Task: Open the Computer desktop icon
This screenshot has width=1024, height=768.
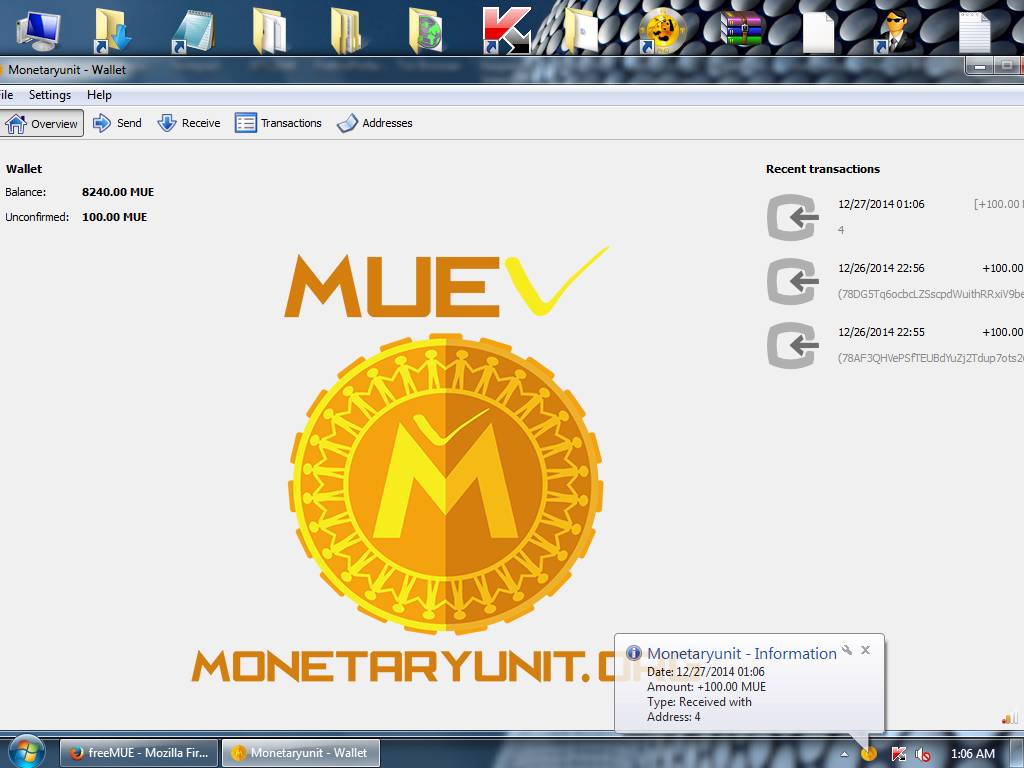Action: click(x=38, y=31)
